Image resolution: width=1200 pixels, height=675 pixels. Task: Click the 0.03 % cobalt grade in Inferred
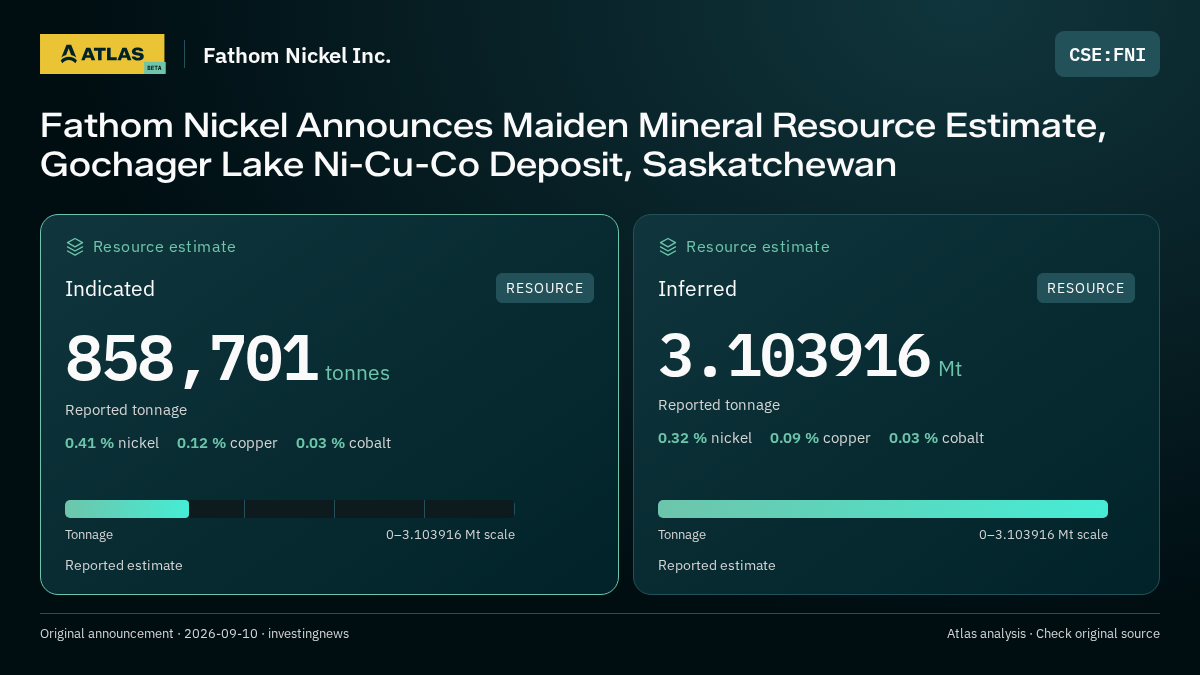pyautogui.click(x=936, y=438)
